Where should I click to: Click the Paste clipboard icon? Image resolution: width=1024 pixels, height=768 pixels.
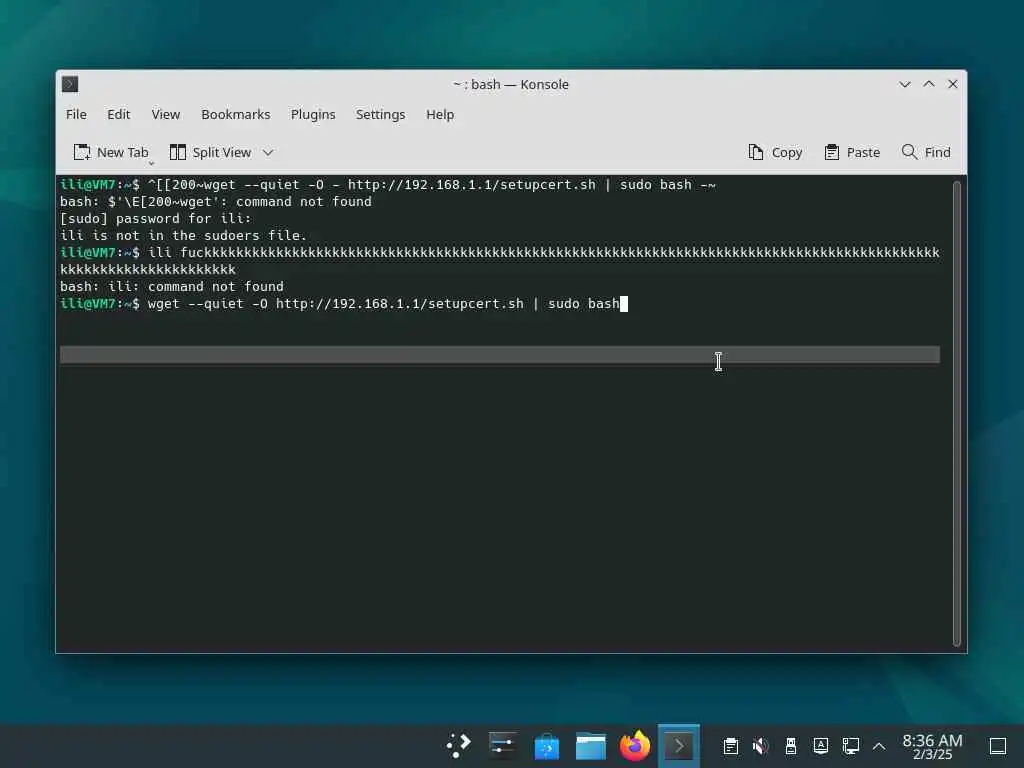(831, 152)
